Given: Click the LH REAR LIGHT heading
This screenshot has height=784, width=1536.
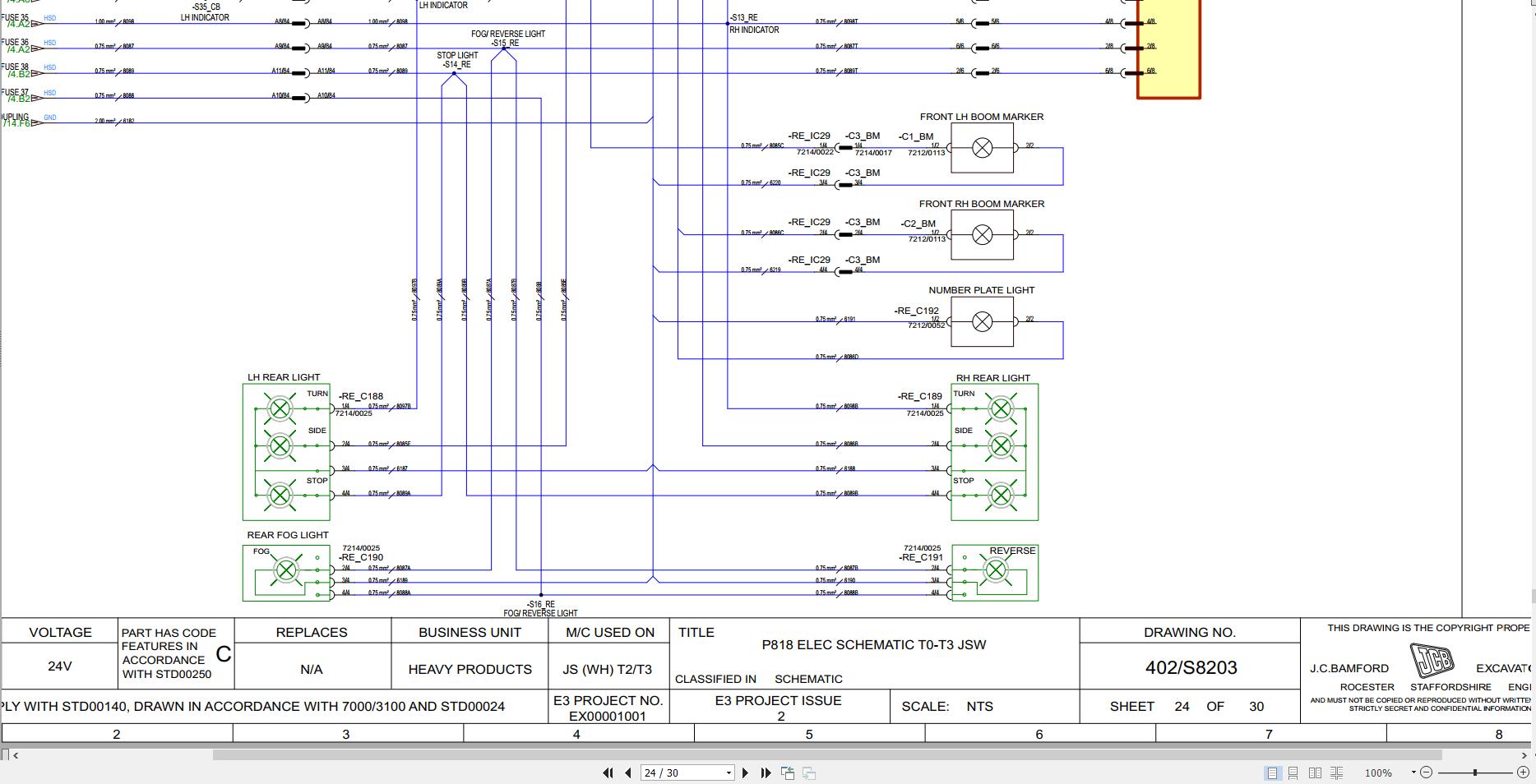Looking at the screenshot, I should (284, 378).
